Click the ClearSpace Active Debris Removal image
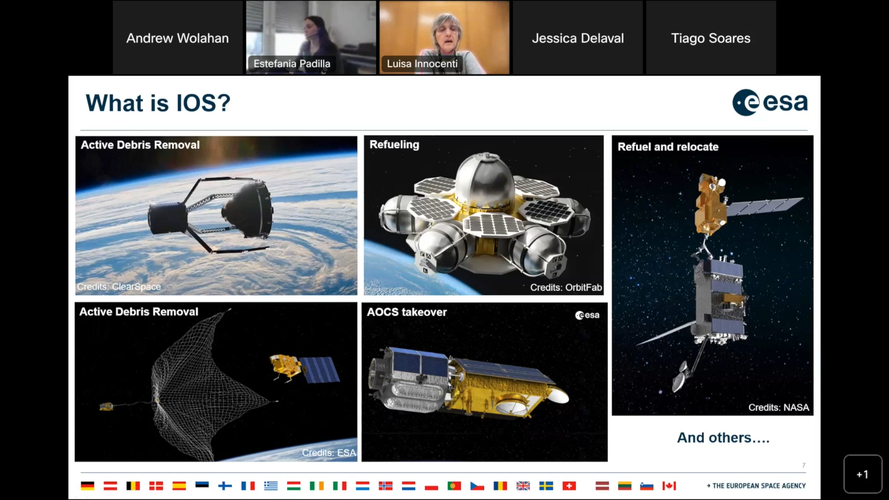The image size is (889, 500). coord(216,215)
